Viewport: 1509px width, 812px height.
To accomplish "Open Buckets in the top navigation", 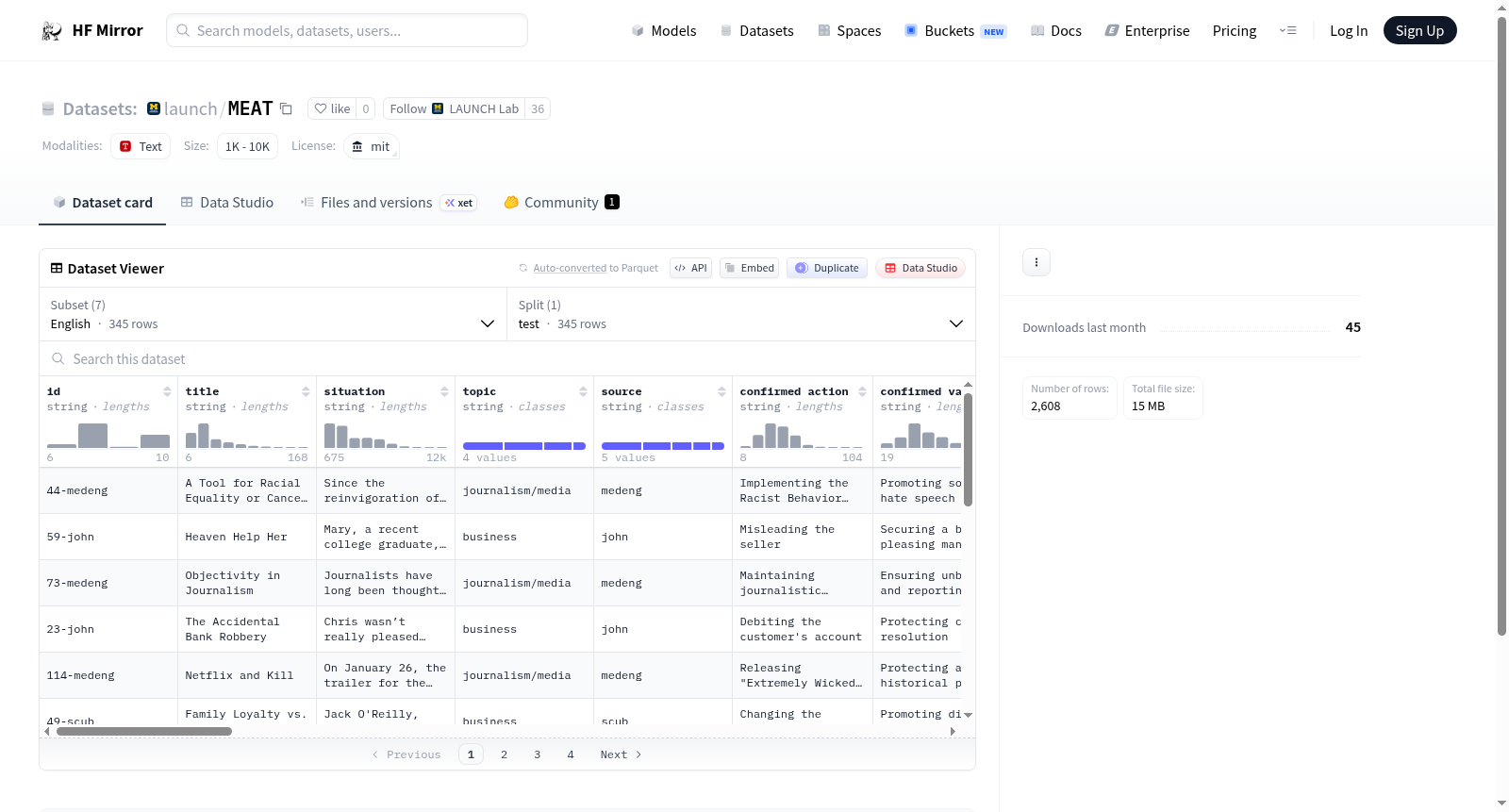I will [x=955, y=31].
